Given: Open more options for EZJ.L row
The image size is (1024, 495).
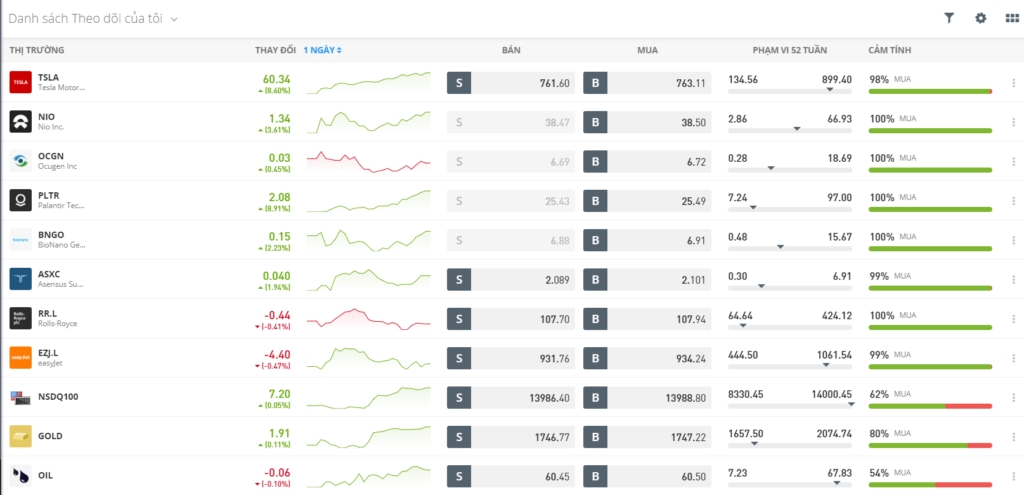Looking at the screenshot, I should (x=1014, y=358).
